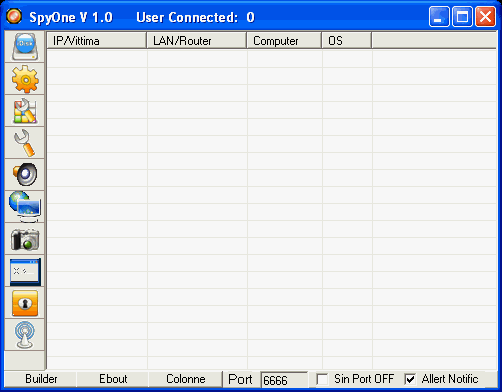
Task: Click the SpyOne title bar app icon
Action: pyautogui.click(x=14, y=16)
